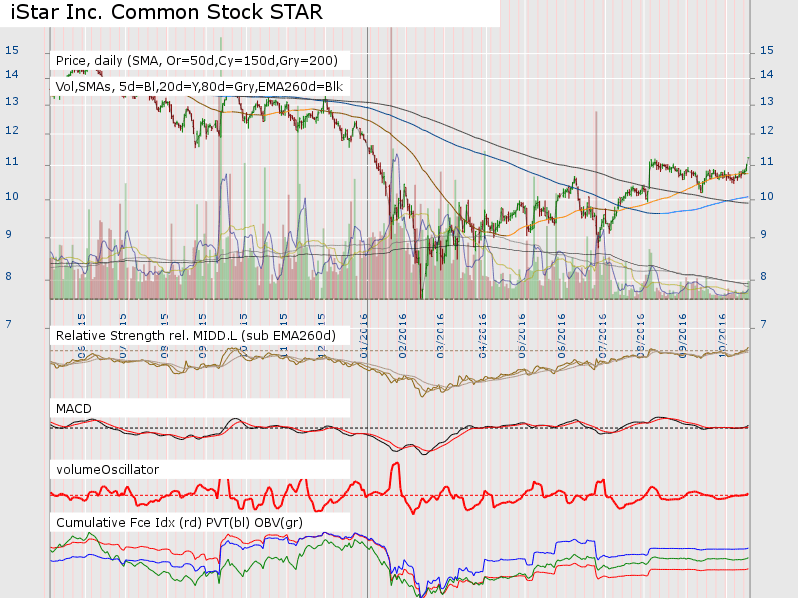This screenshot has width=798, height=598.
Task: Select price level 13 on right axis
Action: pos(766,101)
